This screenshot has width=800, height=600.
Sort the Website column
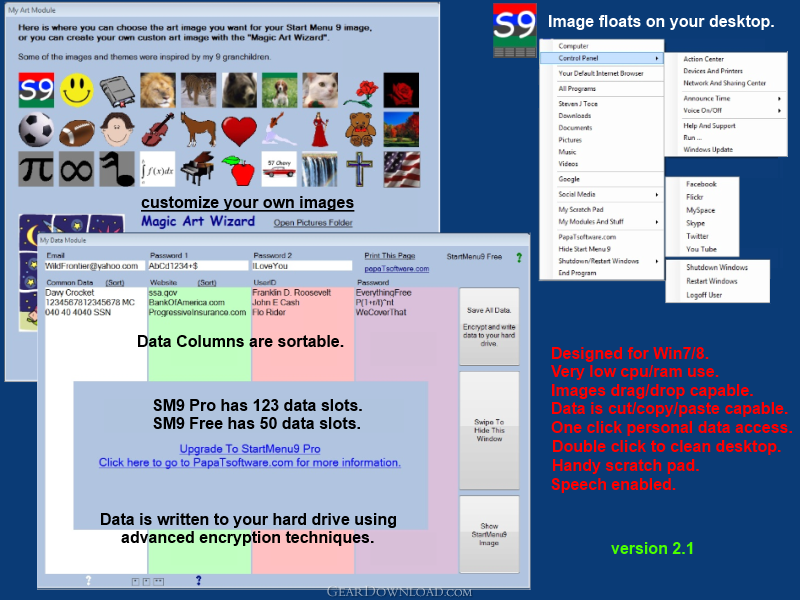tap(207, 283)
